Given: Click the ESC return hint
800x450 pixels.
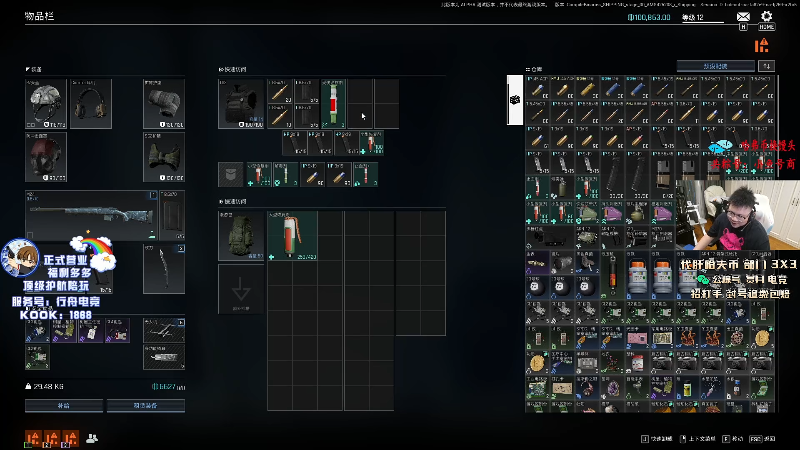Looking at the screenshot, I should pyautogui.click(x=763, y=439).
